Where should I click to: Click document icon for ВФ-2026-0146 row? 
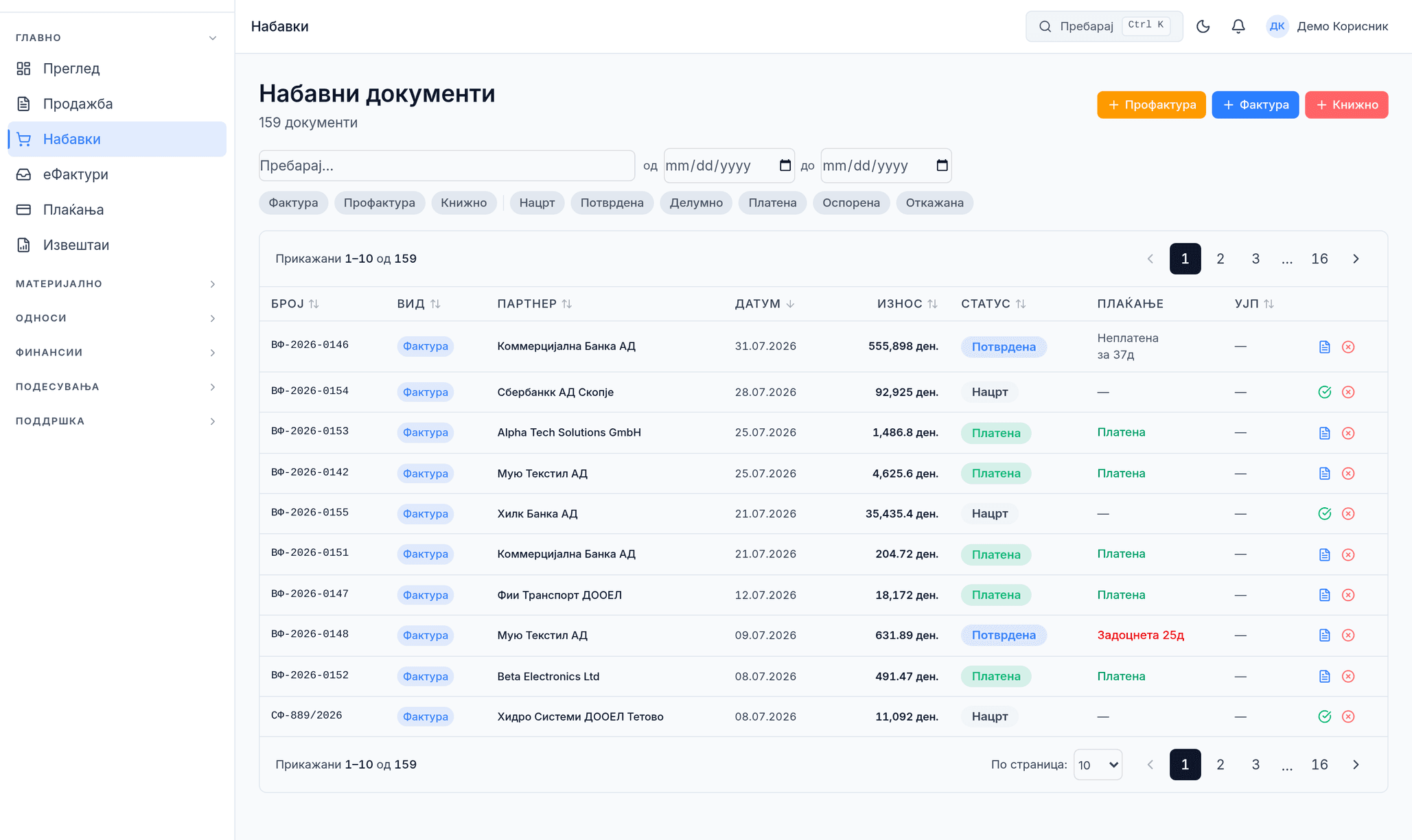click(1325, 347)
